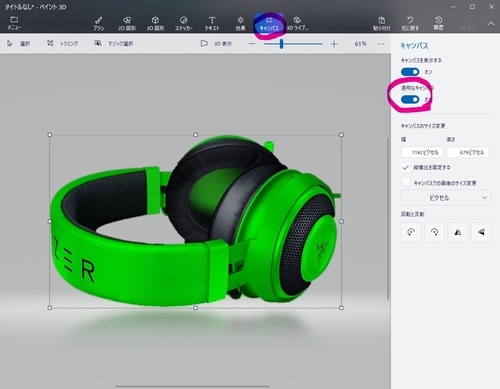Choose the トリミング (Crop) tool
The image size is (500, 389).
point(62,43)
